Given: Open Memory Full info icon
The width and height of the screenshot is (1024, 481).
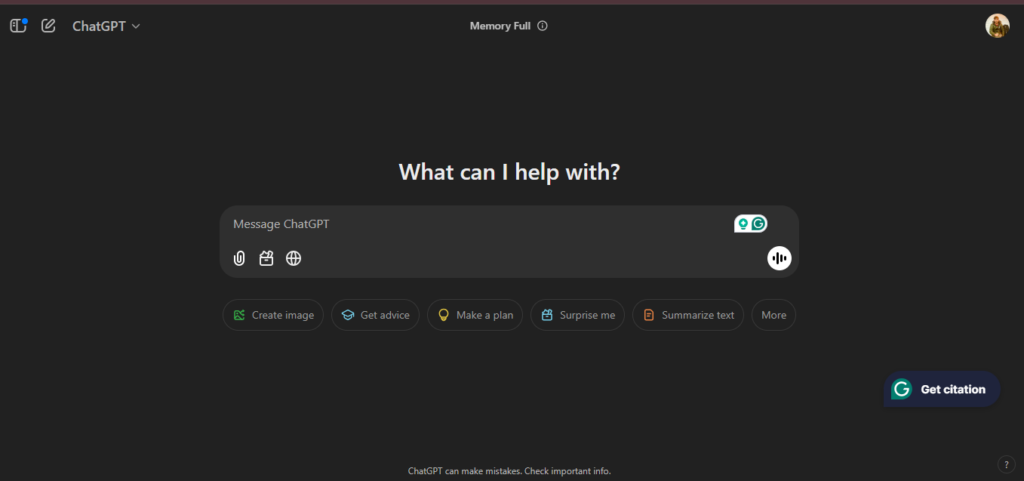Looking at the screenshot, I should [x=542, y=26].
